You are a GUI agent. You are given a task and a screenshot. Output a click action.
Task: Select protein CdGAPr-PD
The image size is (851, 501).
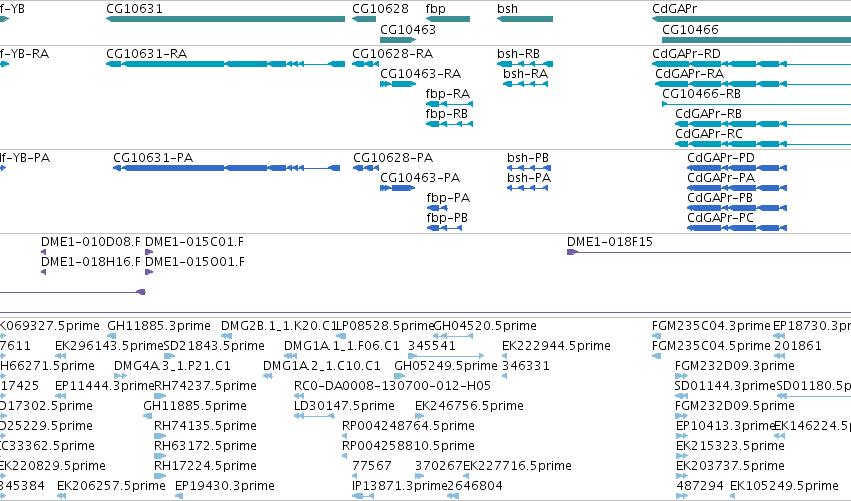tap(737, 168)
